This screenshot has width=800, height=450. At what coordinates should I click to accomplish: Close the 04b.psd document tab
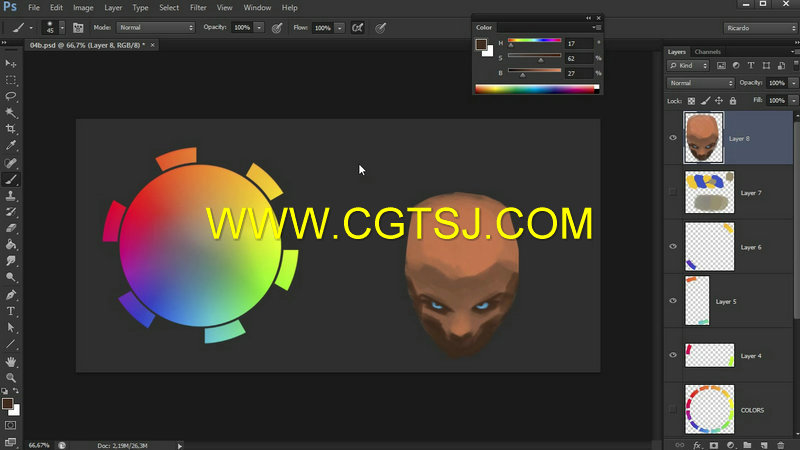(x=152, y=45)
